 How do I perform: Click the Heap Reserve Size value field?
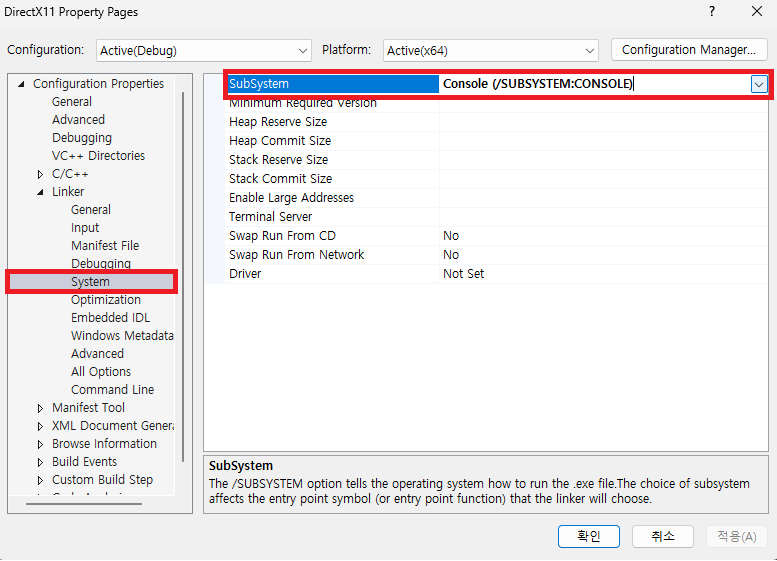pos(604,122)
